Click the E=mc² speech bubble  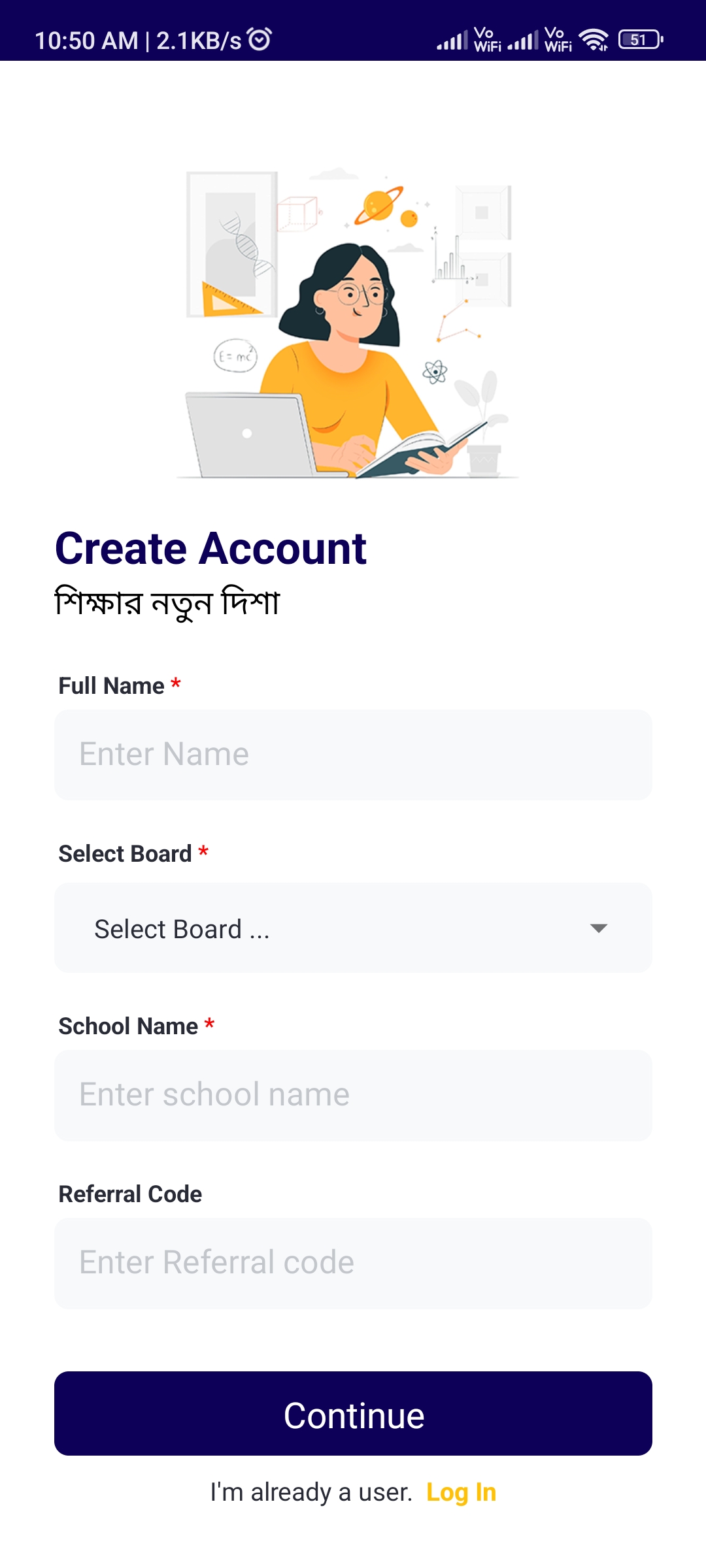click(x=235, y=356)
